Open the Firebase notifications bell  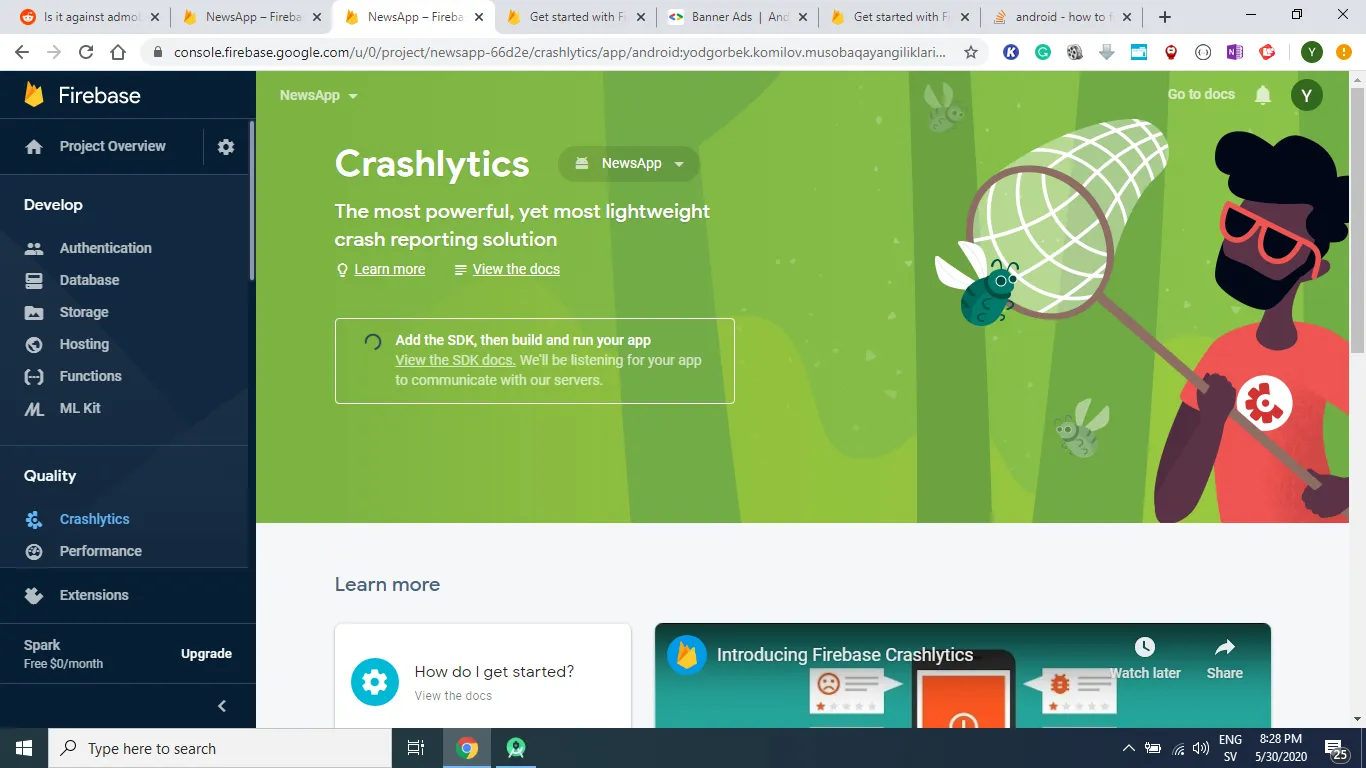(x=1263, y=95)
